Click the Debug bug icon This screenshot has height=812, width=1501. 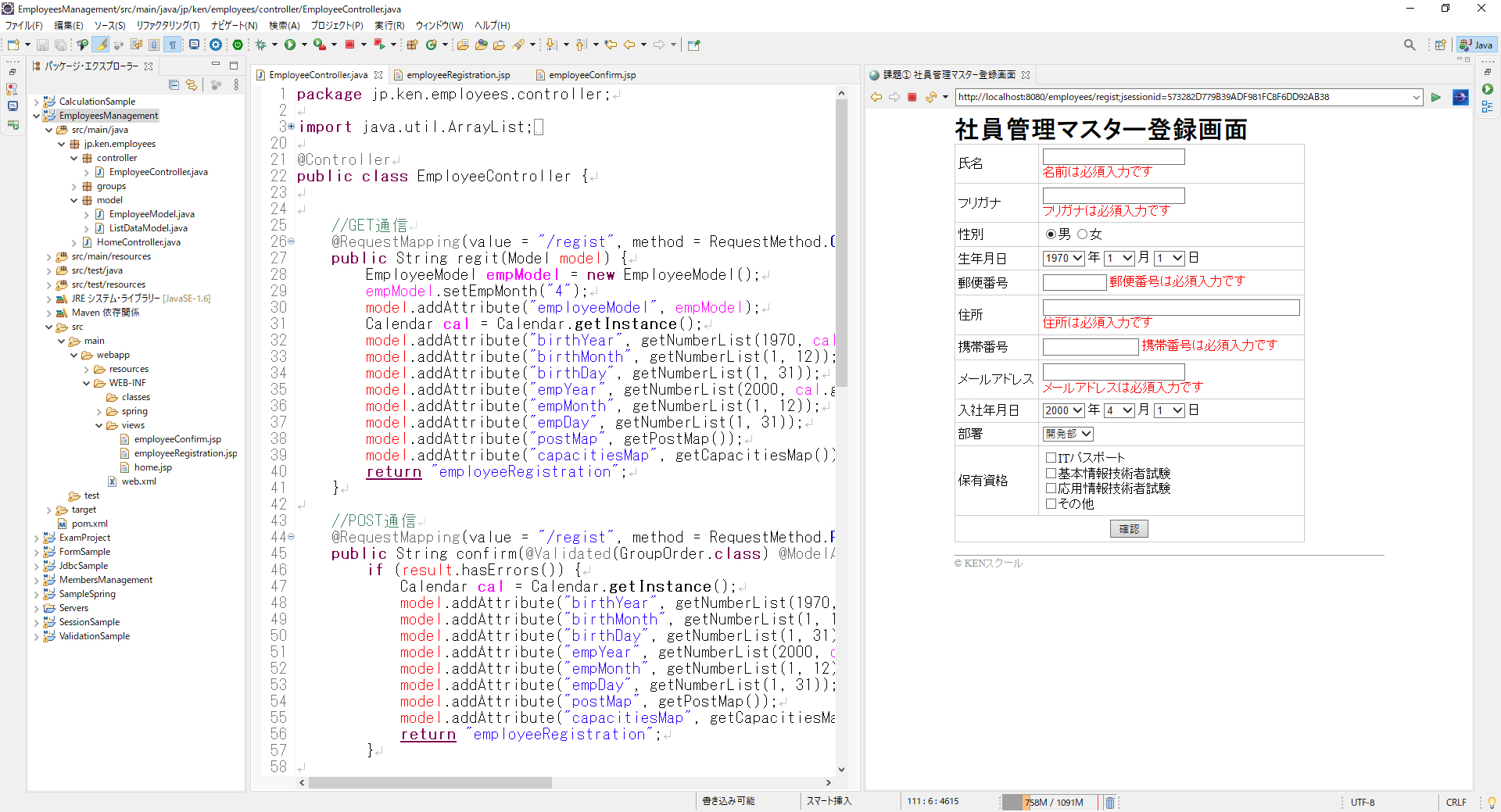coord(261,45)
